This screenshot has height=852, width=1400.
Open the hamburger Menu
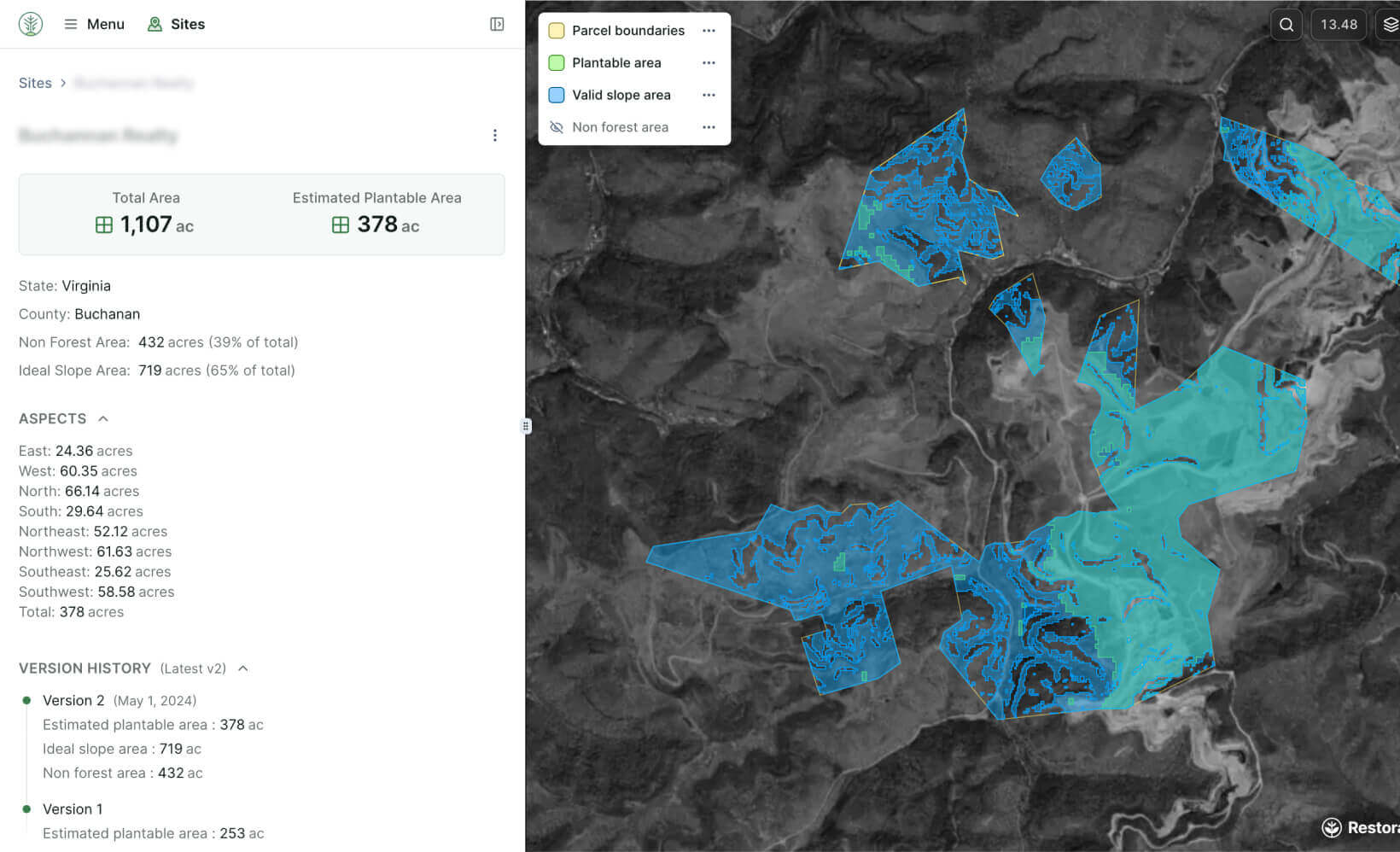click(94, 24)
